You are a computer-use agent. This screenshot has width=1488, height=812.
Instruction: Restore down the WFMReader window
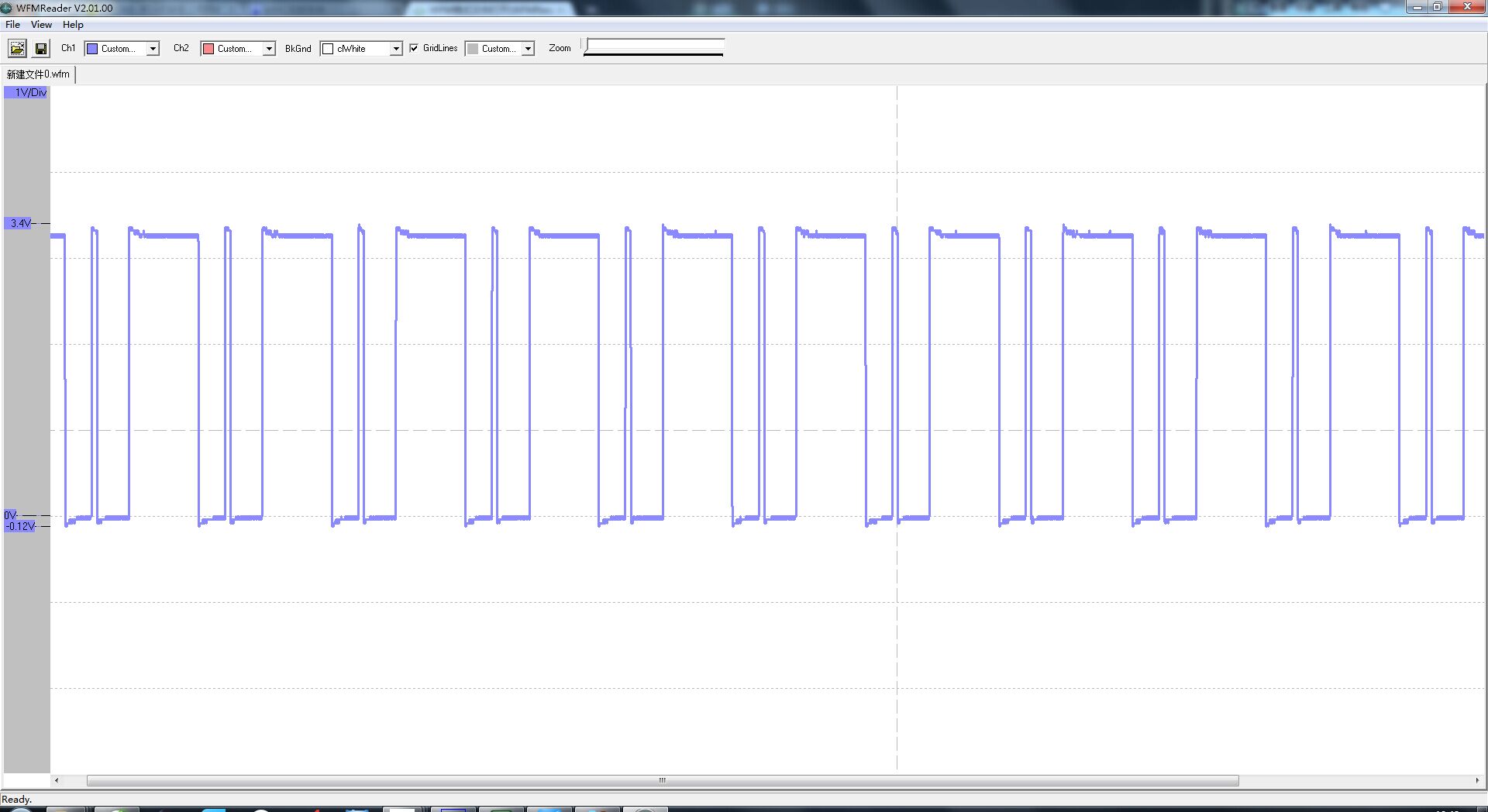point(1437,7)
